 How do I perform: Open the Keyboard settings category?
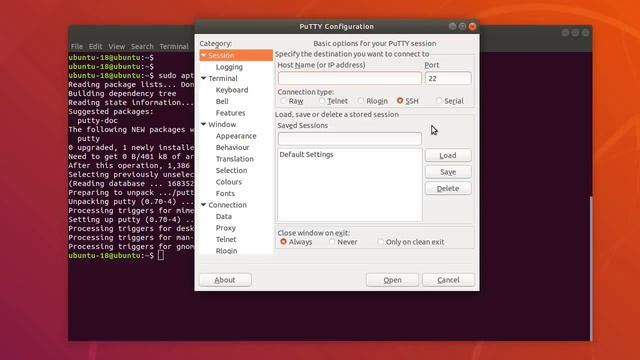[x=232, y=90]
